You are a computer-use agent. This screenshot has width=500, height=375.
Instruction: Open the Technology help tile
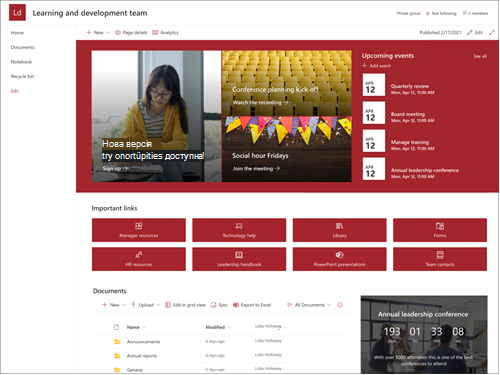239,230
